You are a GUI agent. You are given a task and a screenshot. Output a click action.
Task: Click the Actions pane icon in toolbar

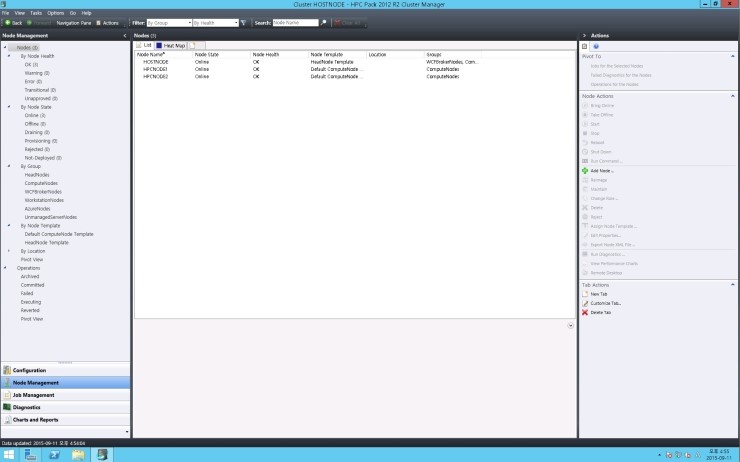click(99, 23)
